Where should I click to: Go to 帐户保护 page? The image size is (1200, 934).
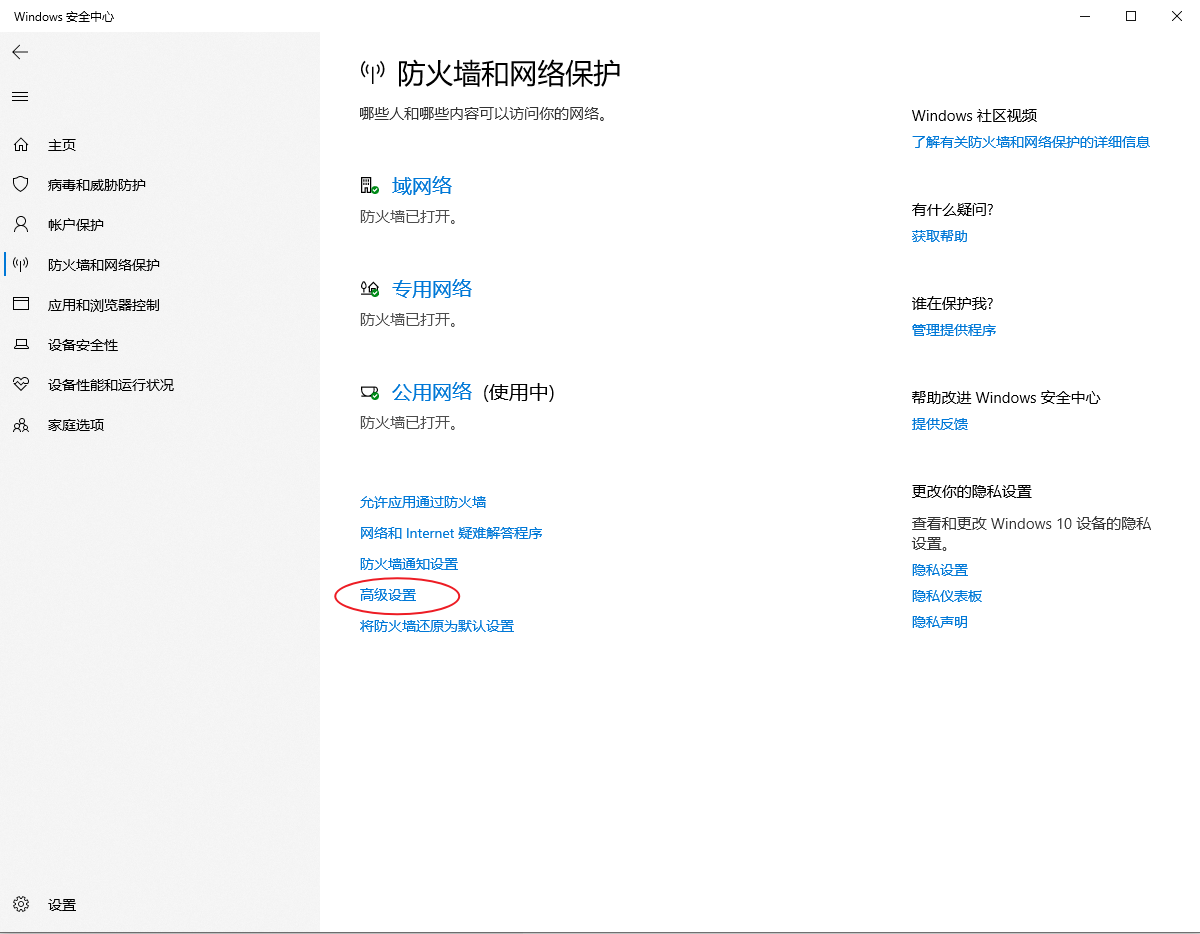pos(76,225)
